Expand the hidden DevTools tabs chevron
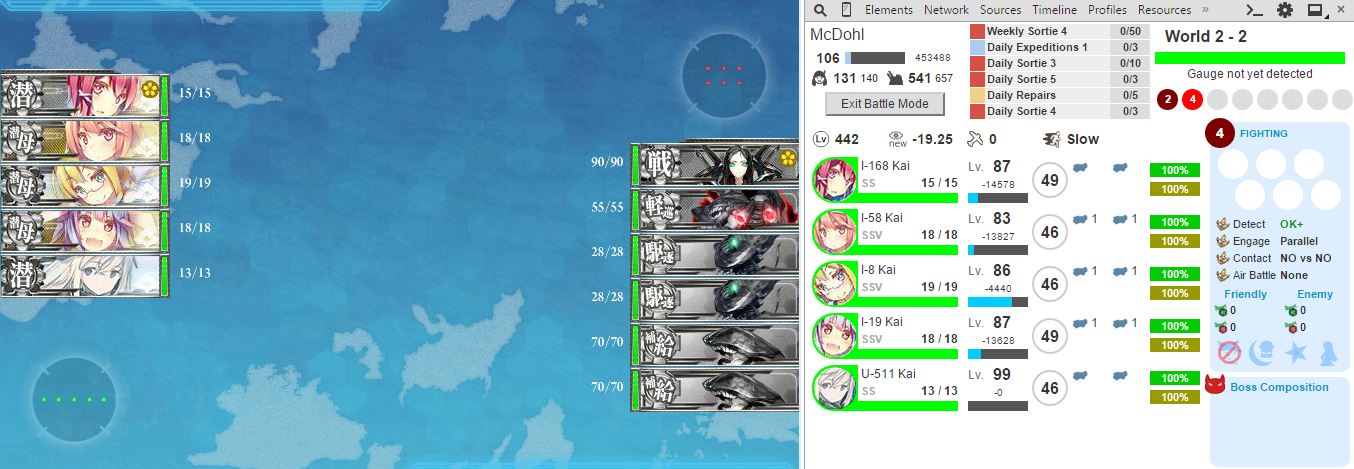Viewport: 1354px width, 469px height. point(1205,10)
